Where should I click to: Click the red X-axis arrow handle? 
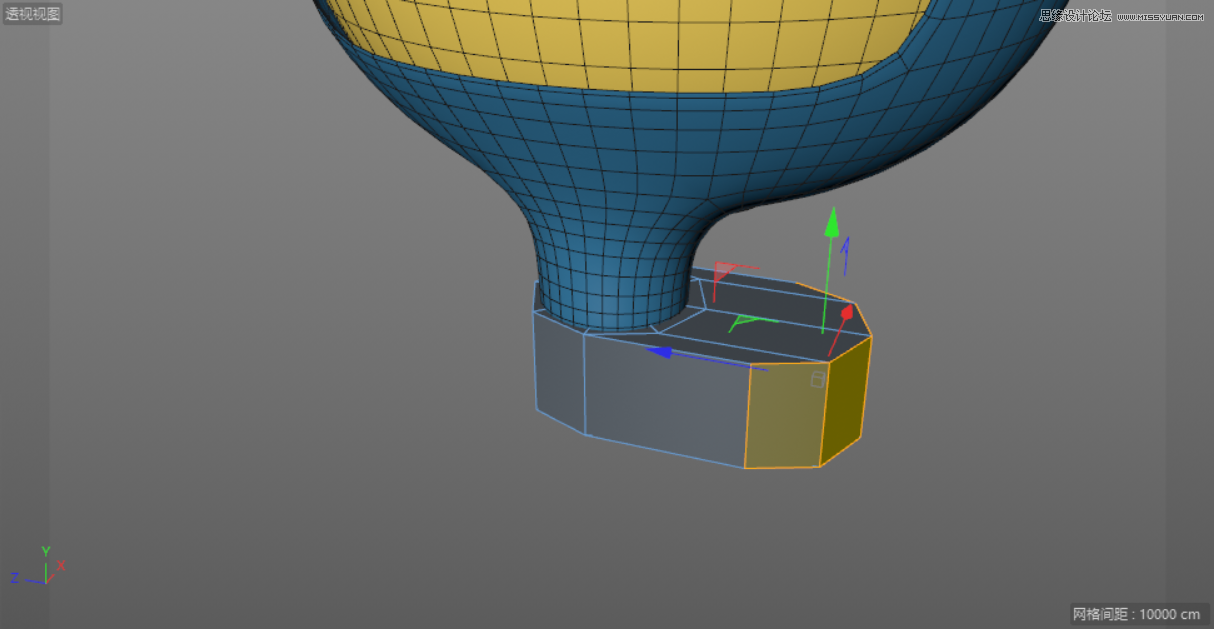[x=847, y=314]
